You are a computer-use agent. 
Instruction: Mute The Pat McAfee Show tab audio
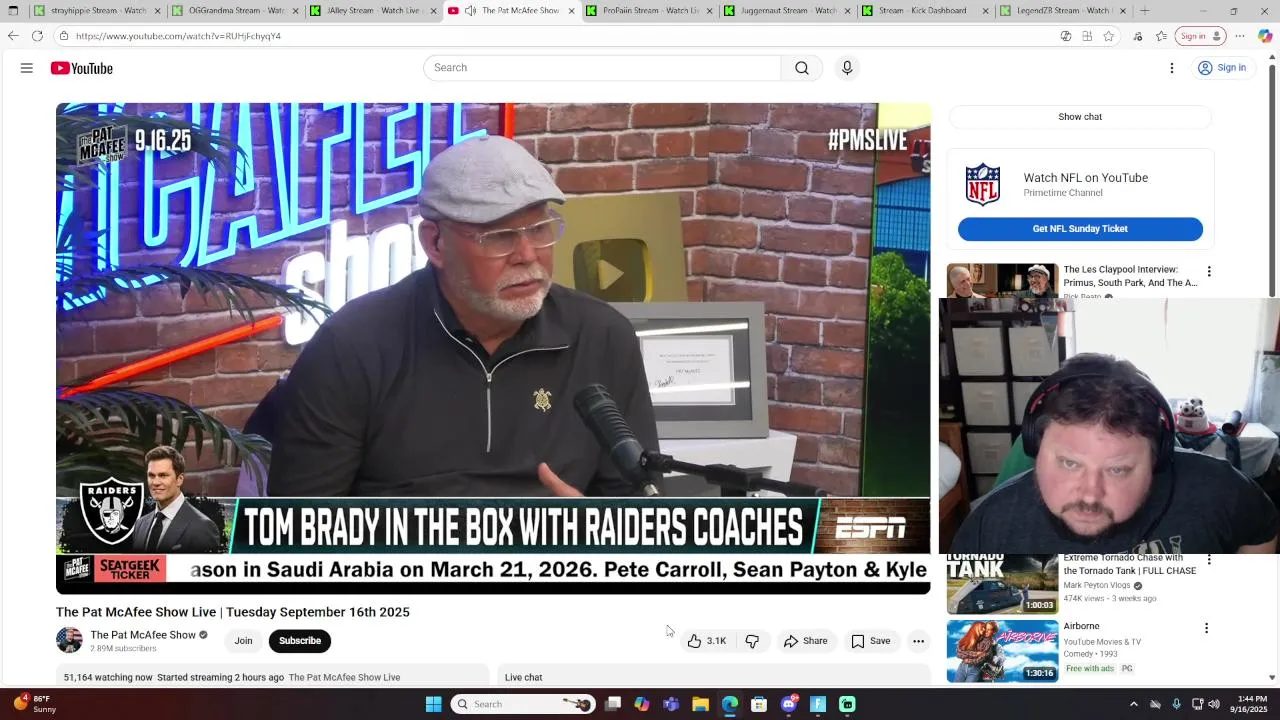470,11
